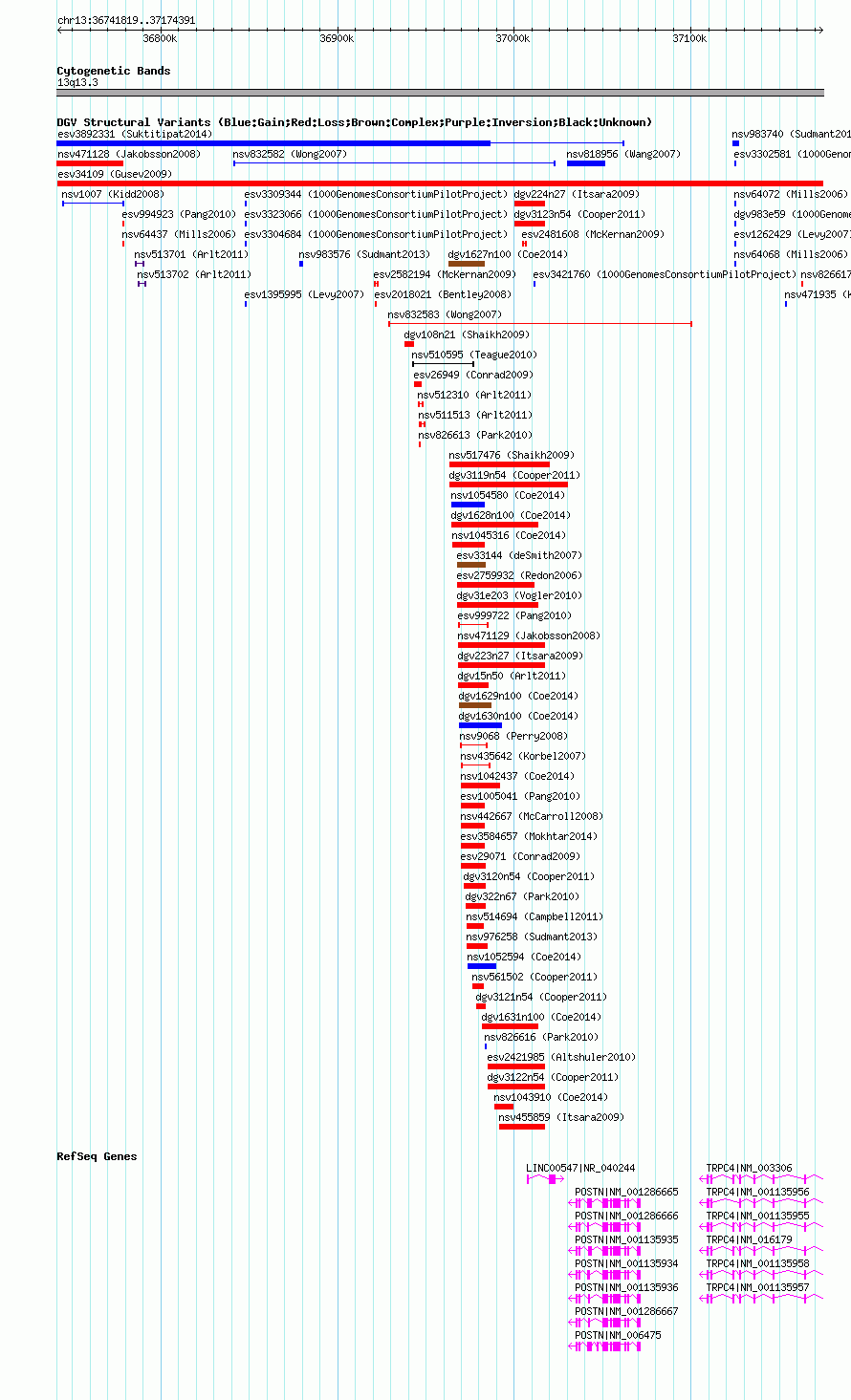851x1400 pixels.
Task: Select esv3323066 variant label
Action: tap(377, 215)
